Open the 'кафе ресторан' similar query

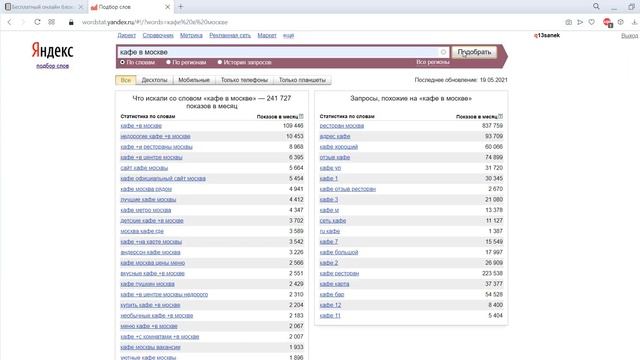pos(339,273)
